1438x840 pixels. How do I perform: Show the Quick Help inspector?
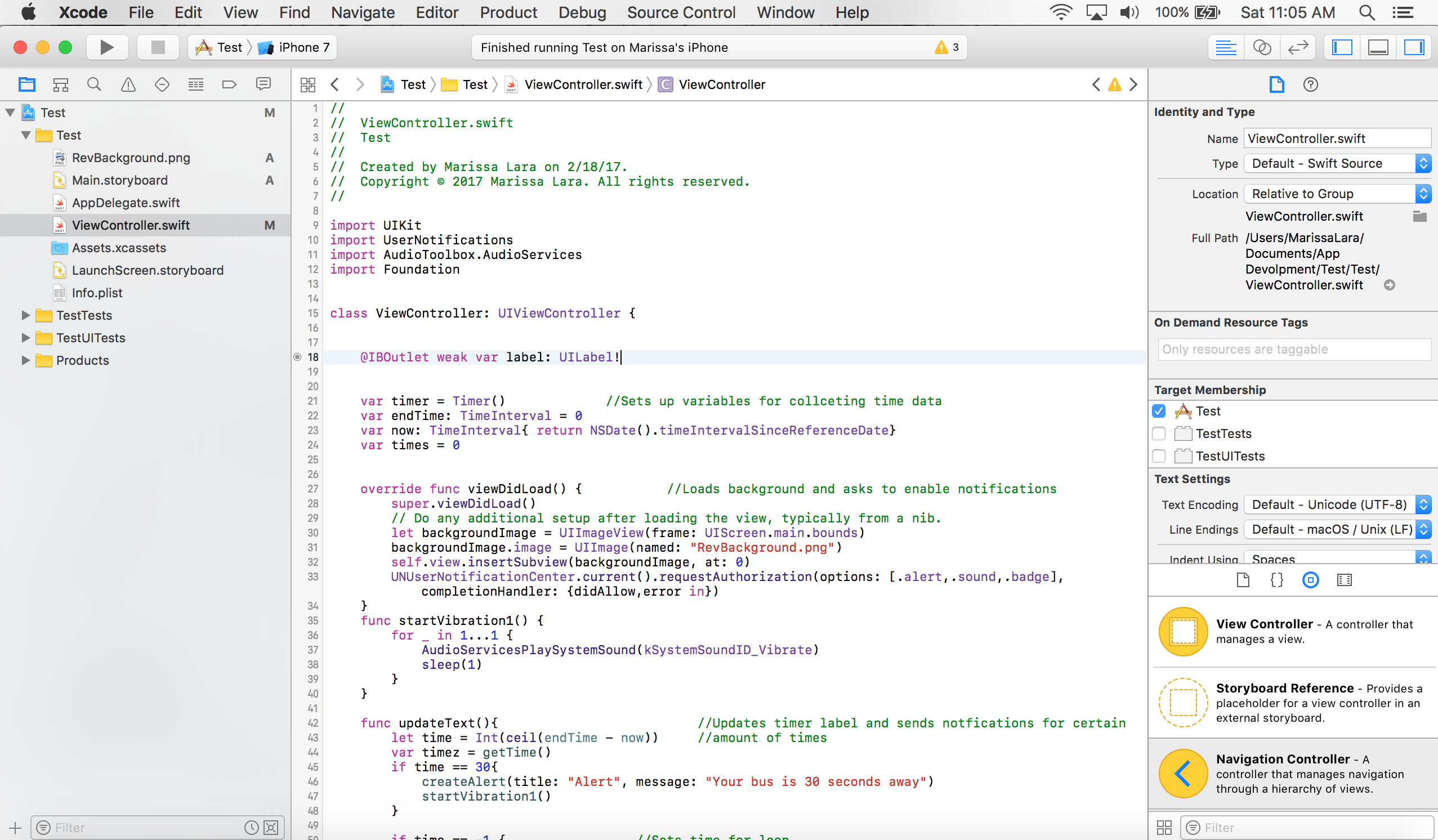[x=1311, y=85]
